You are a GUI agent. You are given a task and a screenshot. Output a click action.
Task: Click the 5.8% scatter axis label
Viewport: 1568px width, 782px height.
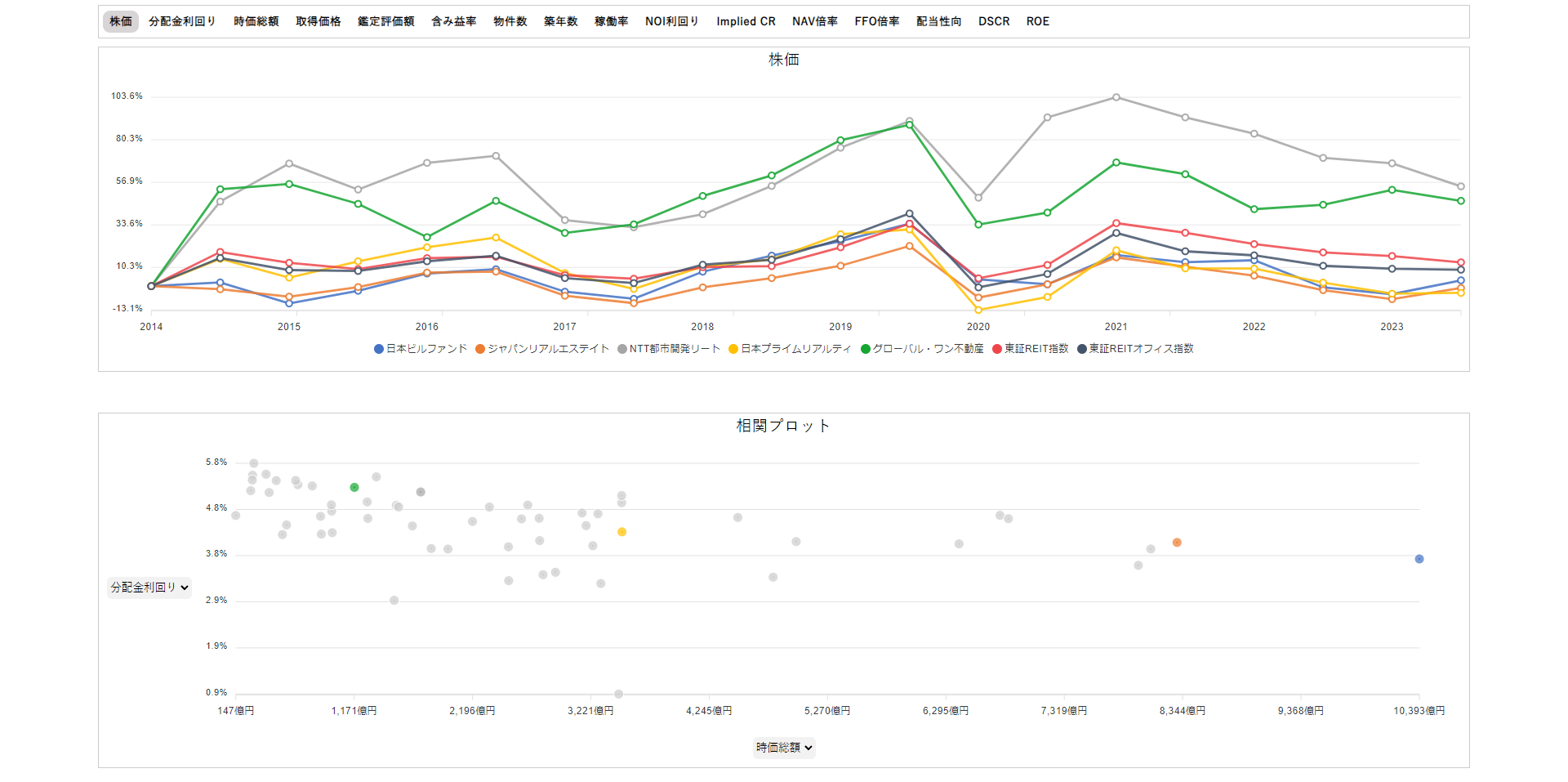point(217,462)
